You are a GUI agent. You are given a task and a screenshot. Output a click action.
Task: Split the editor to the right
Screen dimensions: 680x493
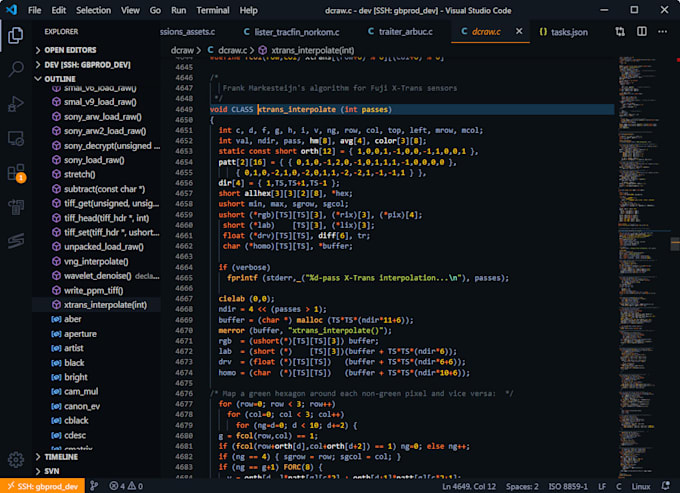coord(642,32)
